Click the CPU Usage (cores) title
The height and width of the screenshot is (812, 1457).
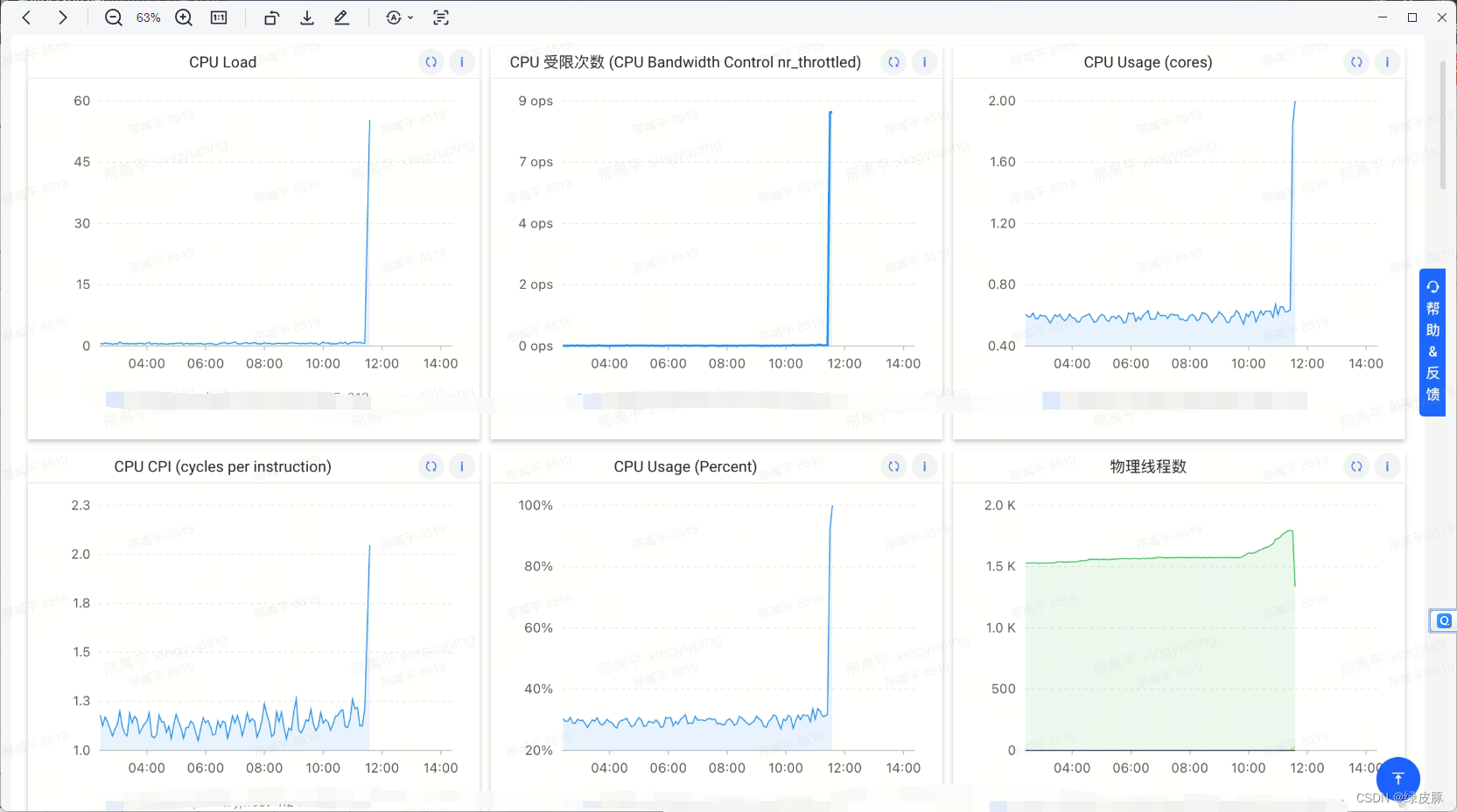[1148, 62]
